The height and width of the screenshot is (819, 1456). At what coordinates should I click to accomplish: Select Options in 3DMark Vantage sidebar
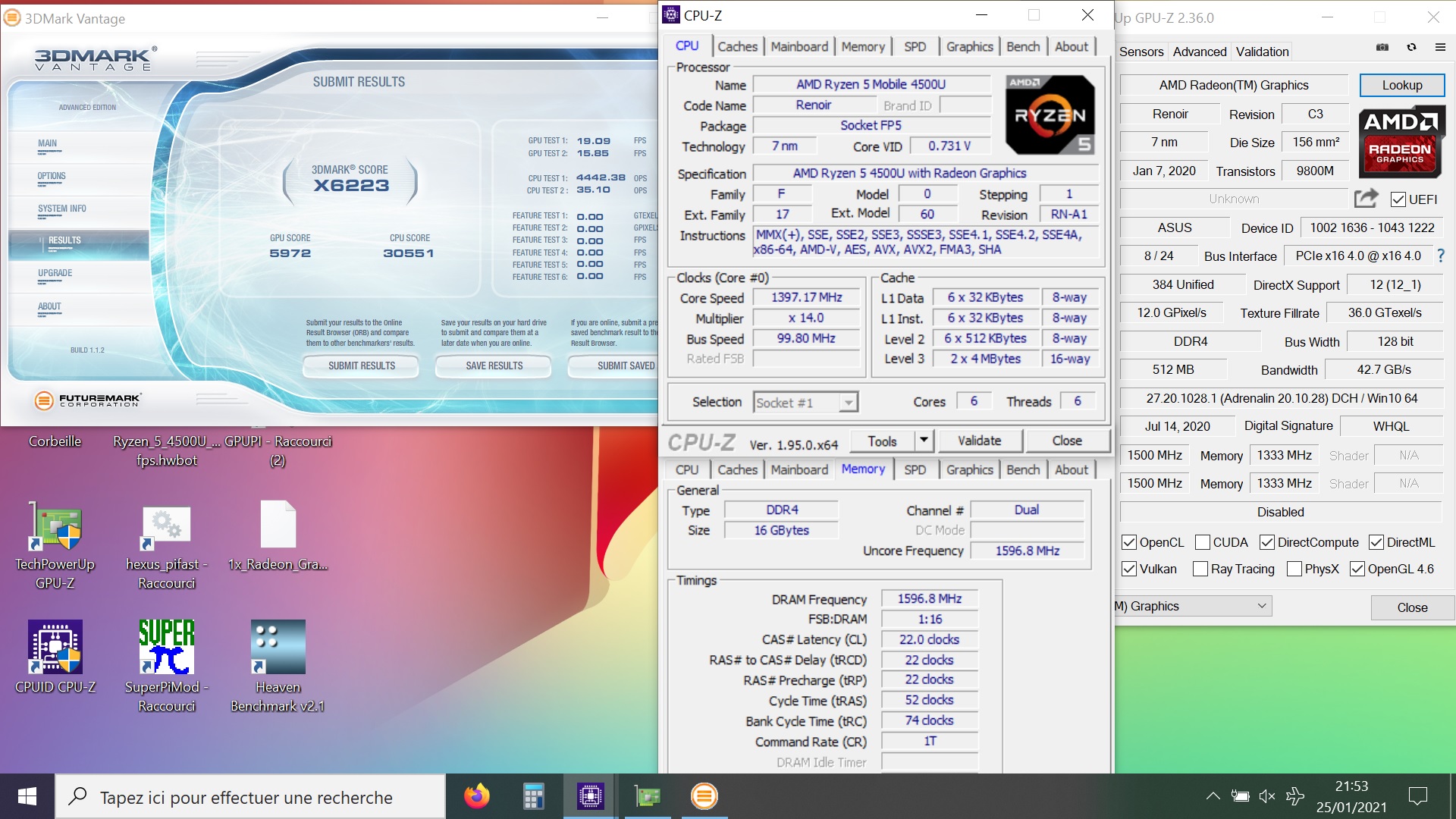pyautogui.click(x=52, y=176)
